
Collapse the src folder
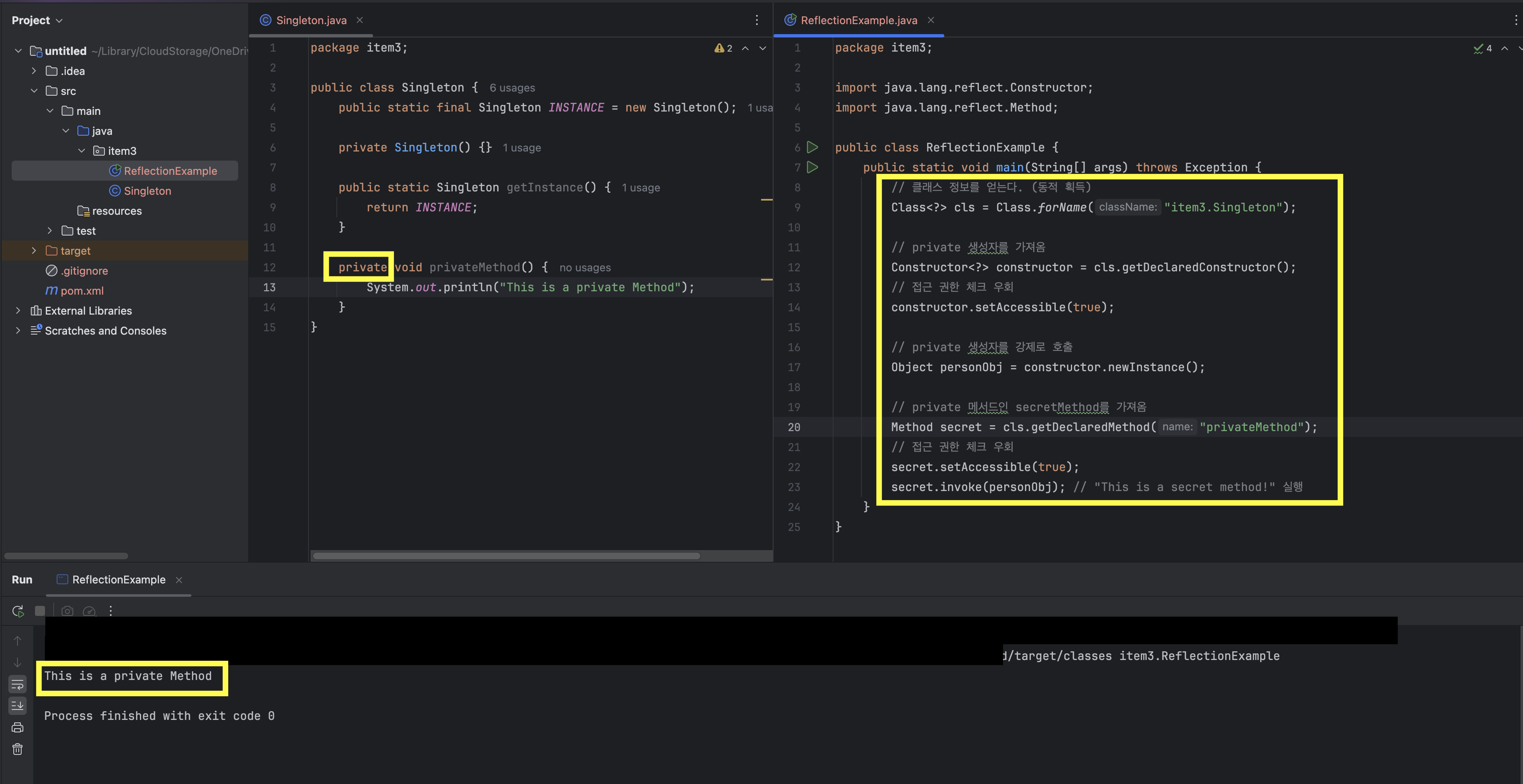tap(34, 91)
